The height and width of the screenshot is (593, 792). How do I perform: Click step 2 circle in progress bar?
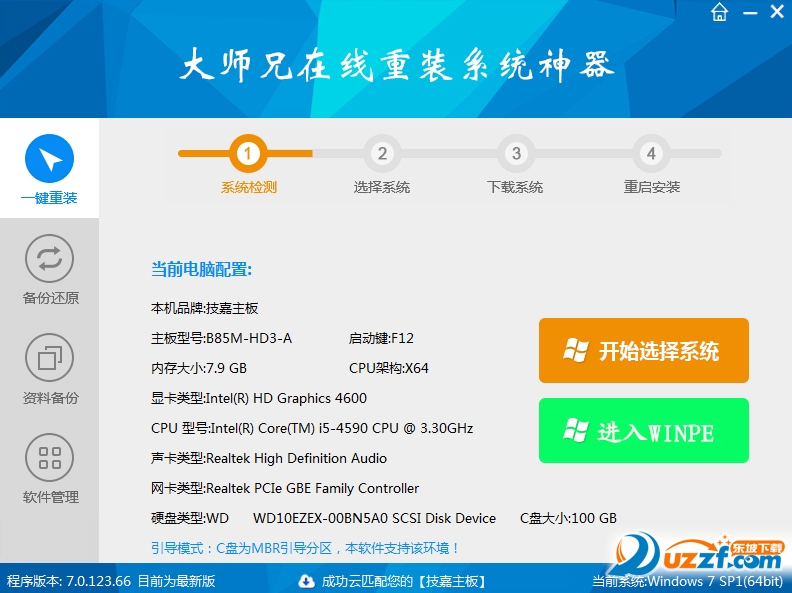tap(382, 153)
